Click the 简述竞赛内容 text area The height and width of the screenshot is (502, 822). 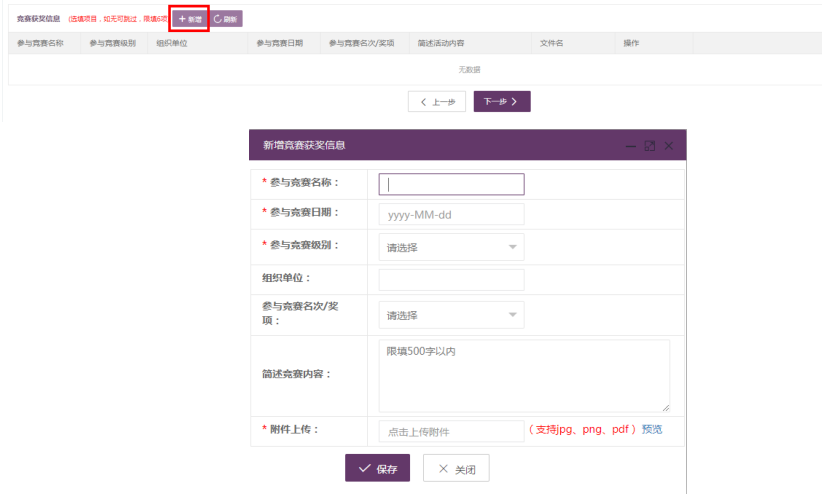coord(524,375)
